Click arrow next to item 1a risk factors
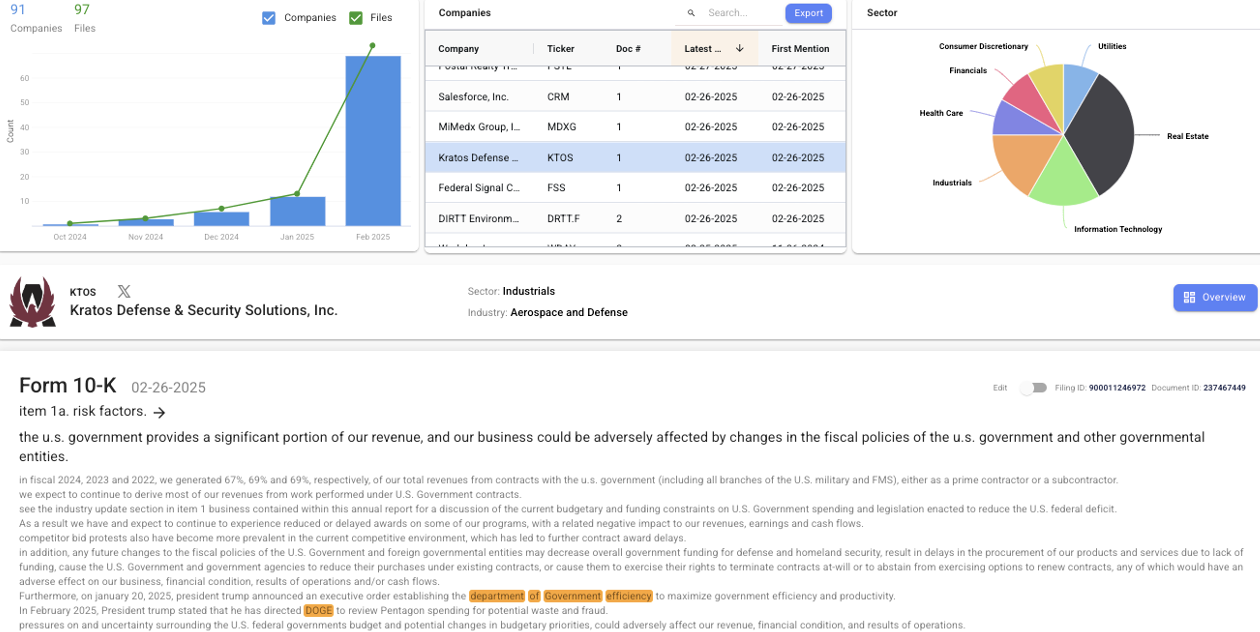 click(159, 412)
